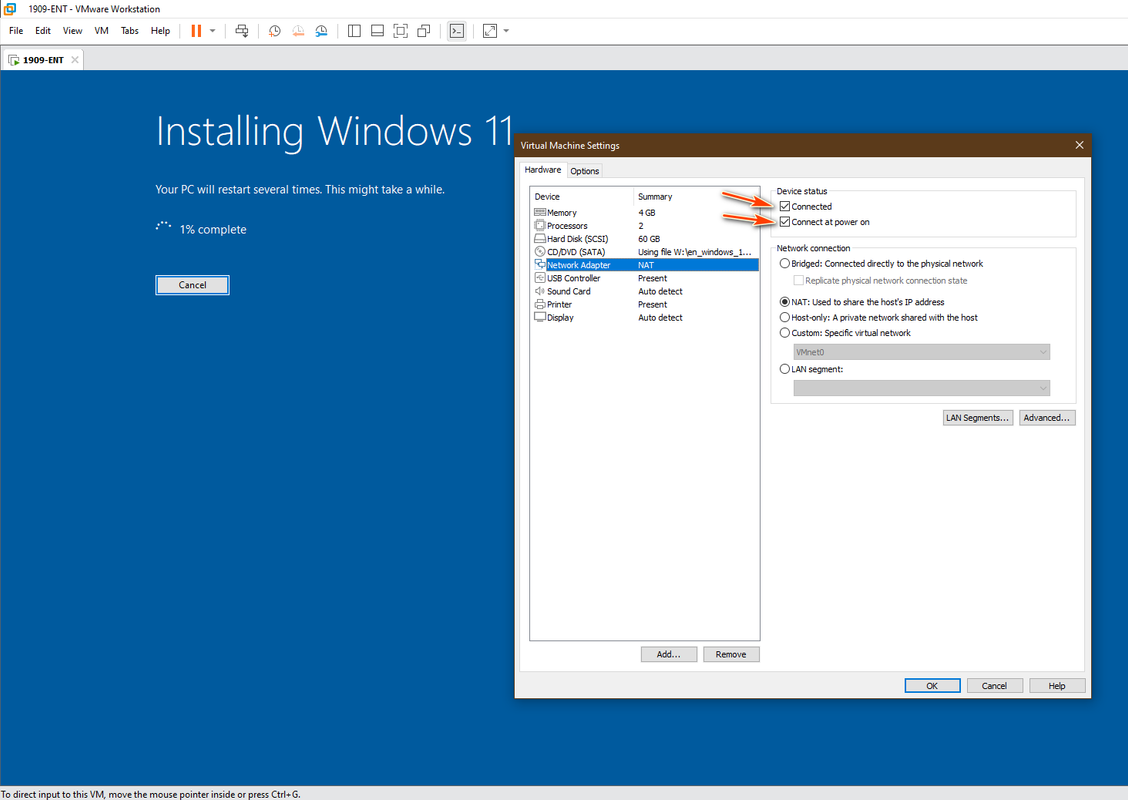Open Help in the settings dialog
Image resolution: width=1128 pixels, height=800 pixels.
point(1057,686)
